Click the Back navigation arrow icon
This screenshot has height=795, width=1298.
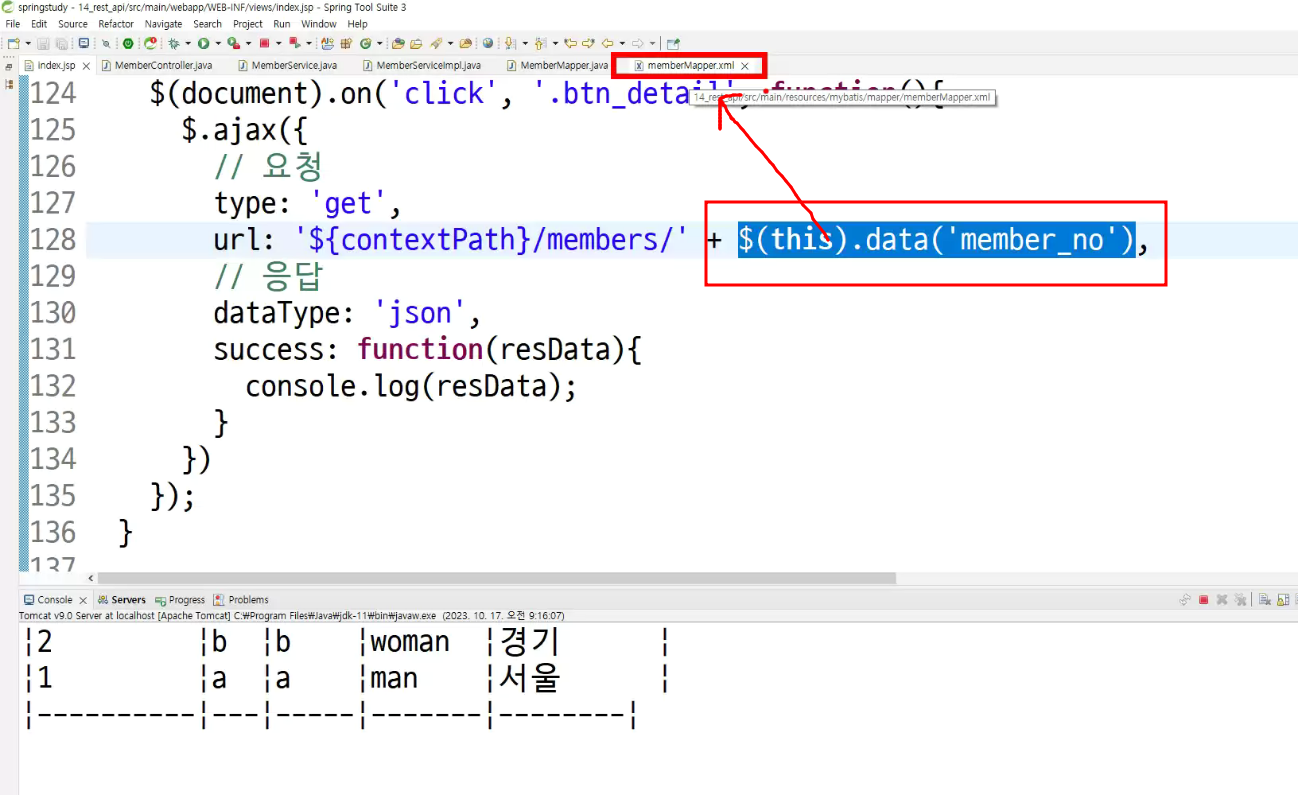pos(608,43)
